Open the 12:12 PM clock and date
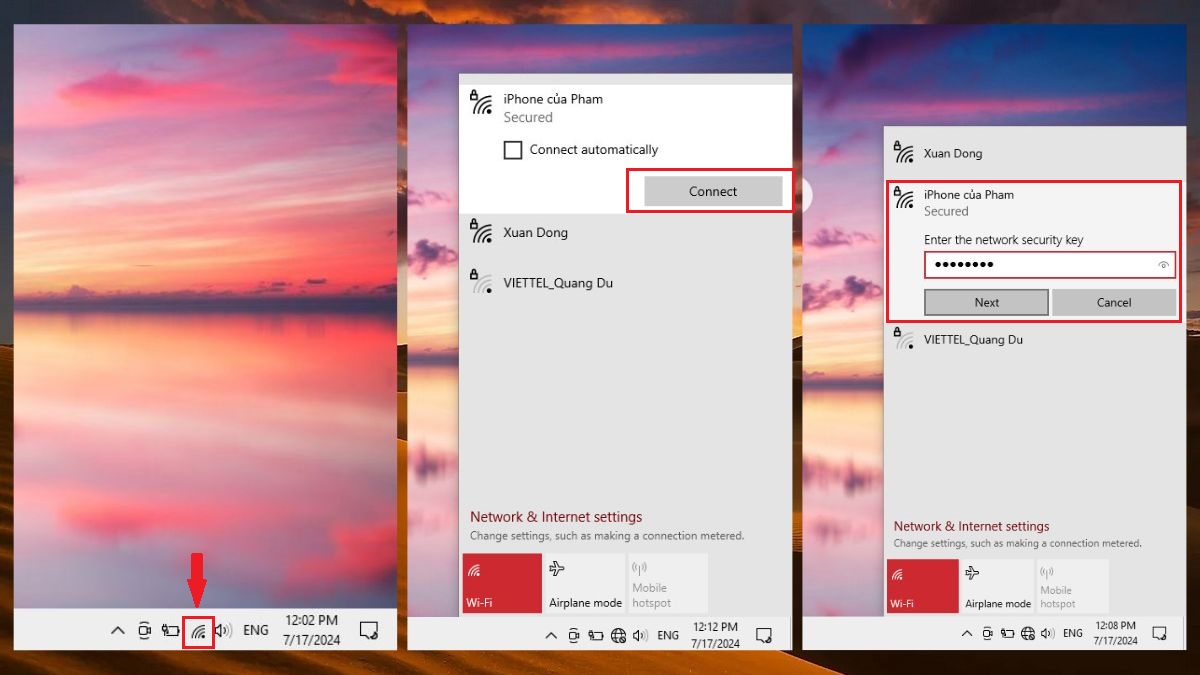This screenshot has height=675, width=1200. click(x=715, y=635)
